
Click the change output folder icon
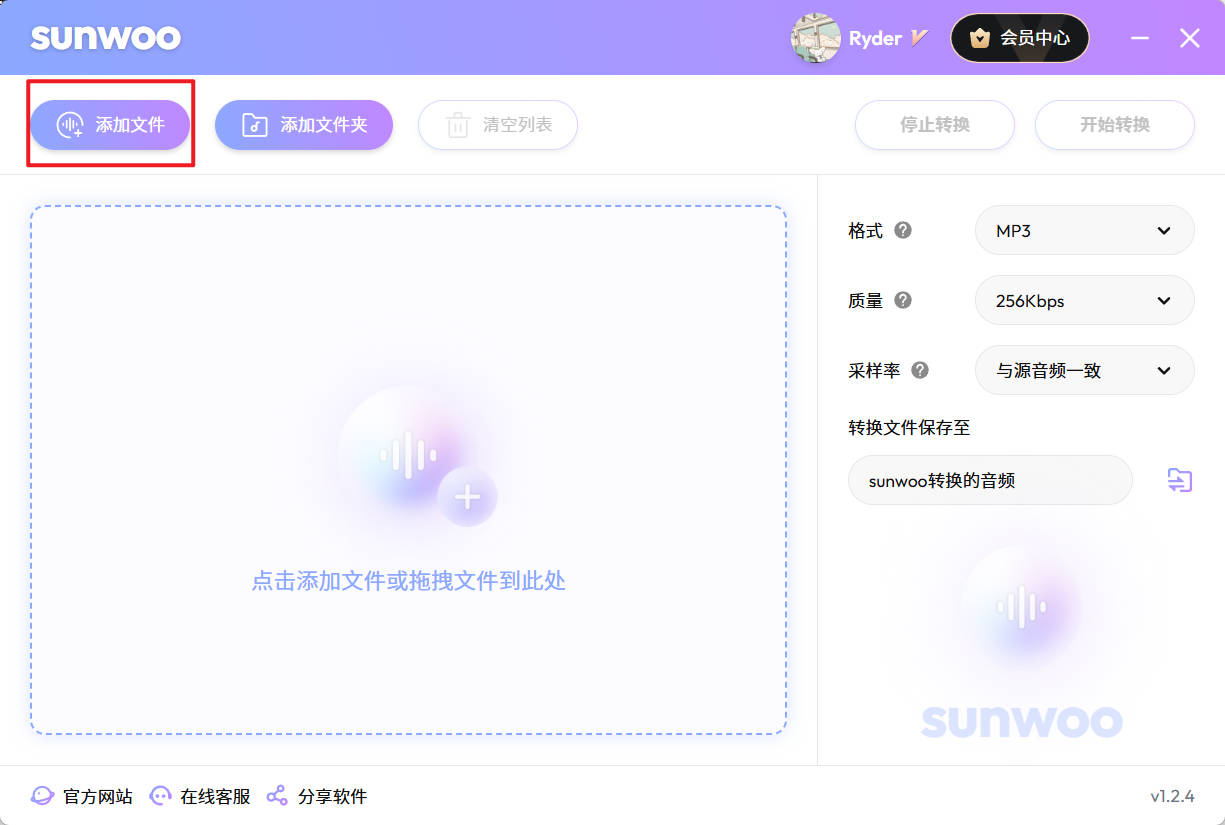(1180, 480)
